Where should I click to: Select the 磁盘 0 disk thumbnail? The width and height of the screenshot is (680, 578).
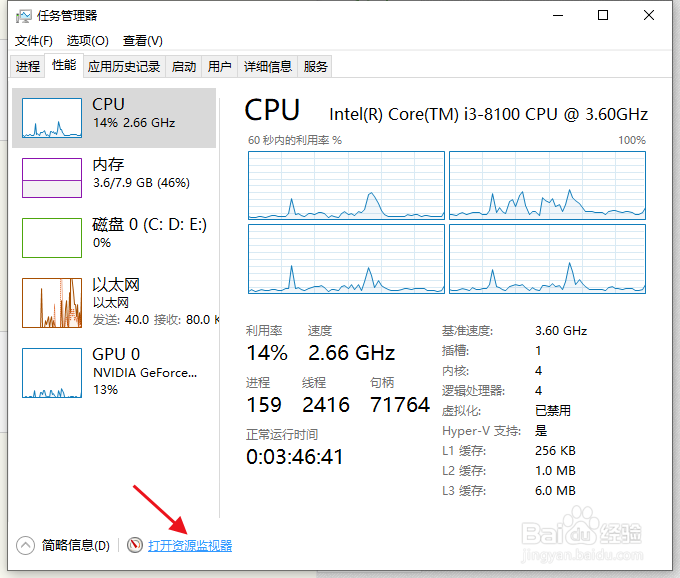pos(52,238)
